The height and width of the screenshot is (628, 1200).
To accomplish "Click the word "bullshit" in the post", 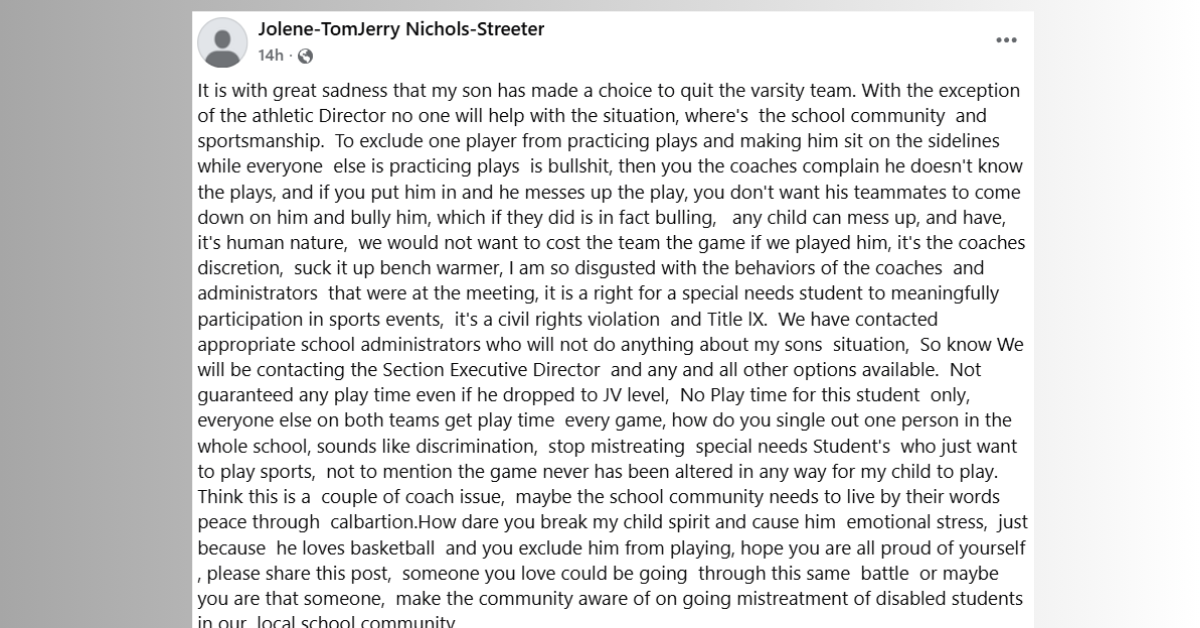I will tap(571, 166).
